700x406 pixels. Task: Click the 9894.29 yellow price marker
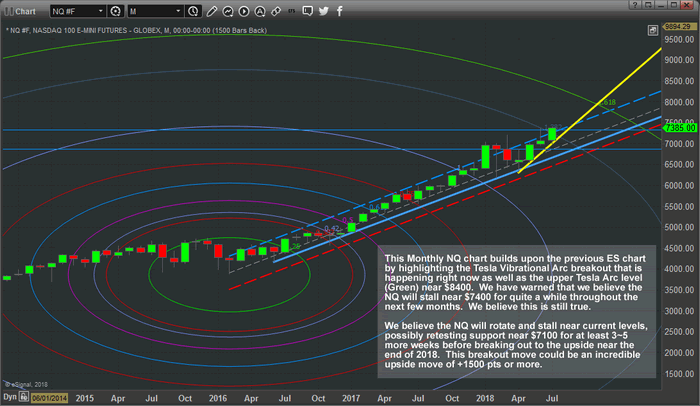[678, 27]
